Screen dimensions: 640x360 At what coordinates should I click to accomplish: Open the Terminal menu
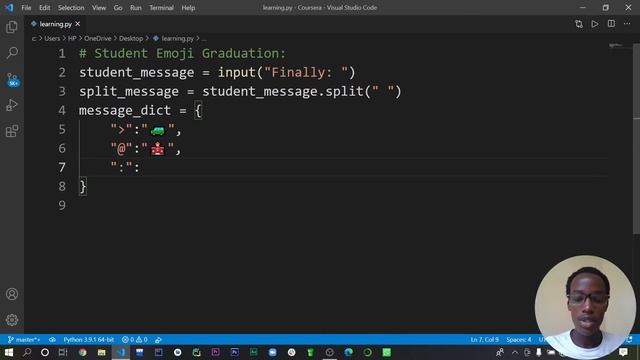[x=161, y=8]
